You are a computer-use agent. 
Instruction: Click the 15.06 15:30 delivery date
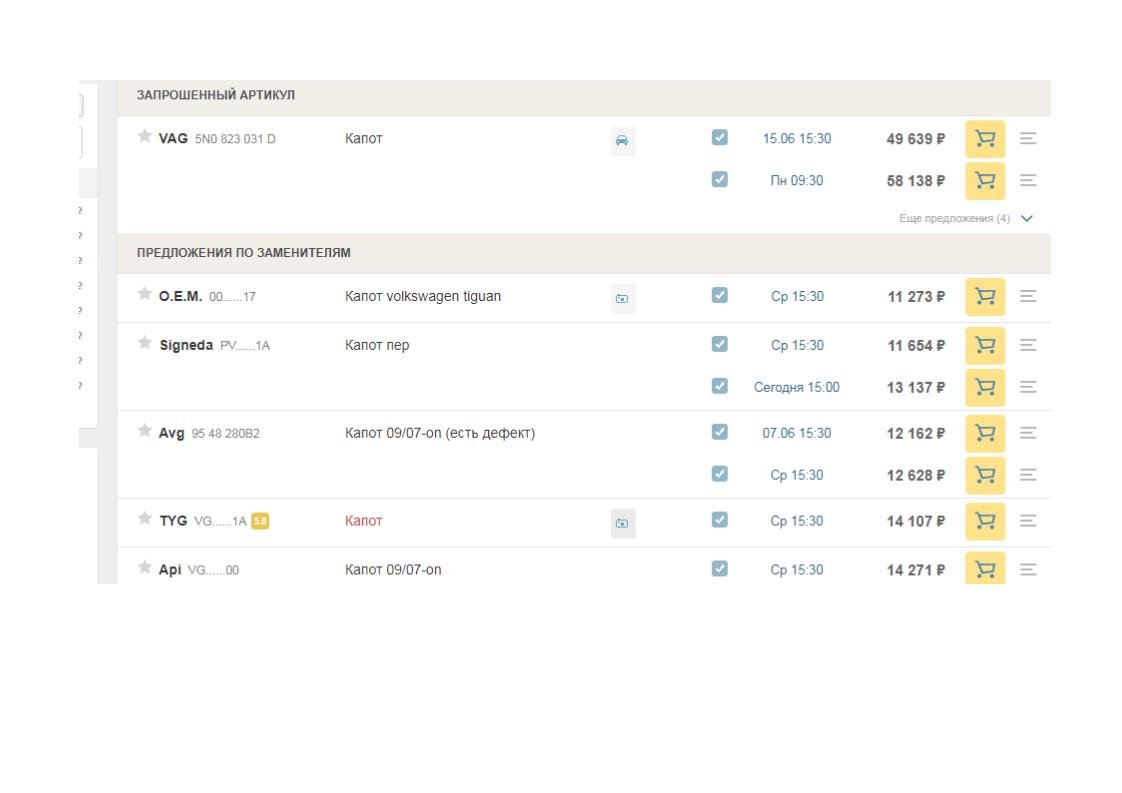click(x=796, y=139)
